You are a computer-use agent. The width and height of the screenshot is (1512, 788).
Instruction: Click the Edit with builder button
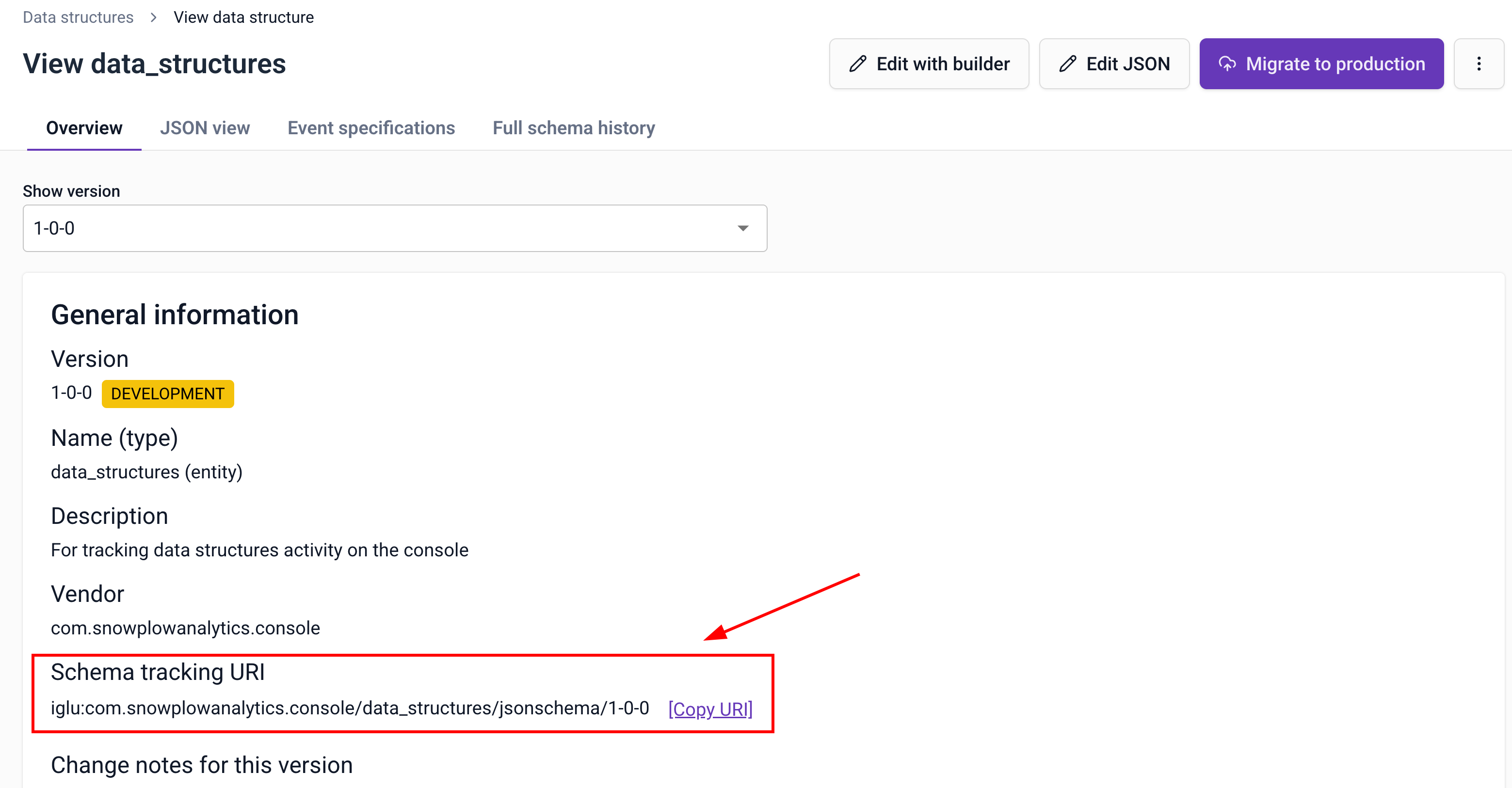(x=929, y=63)
